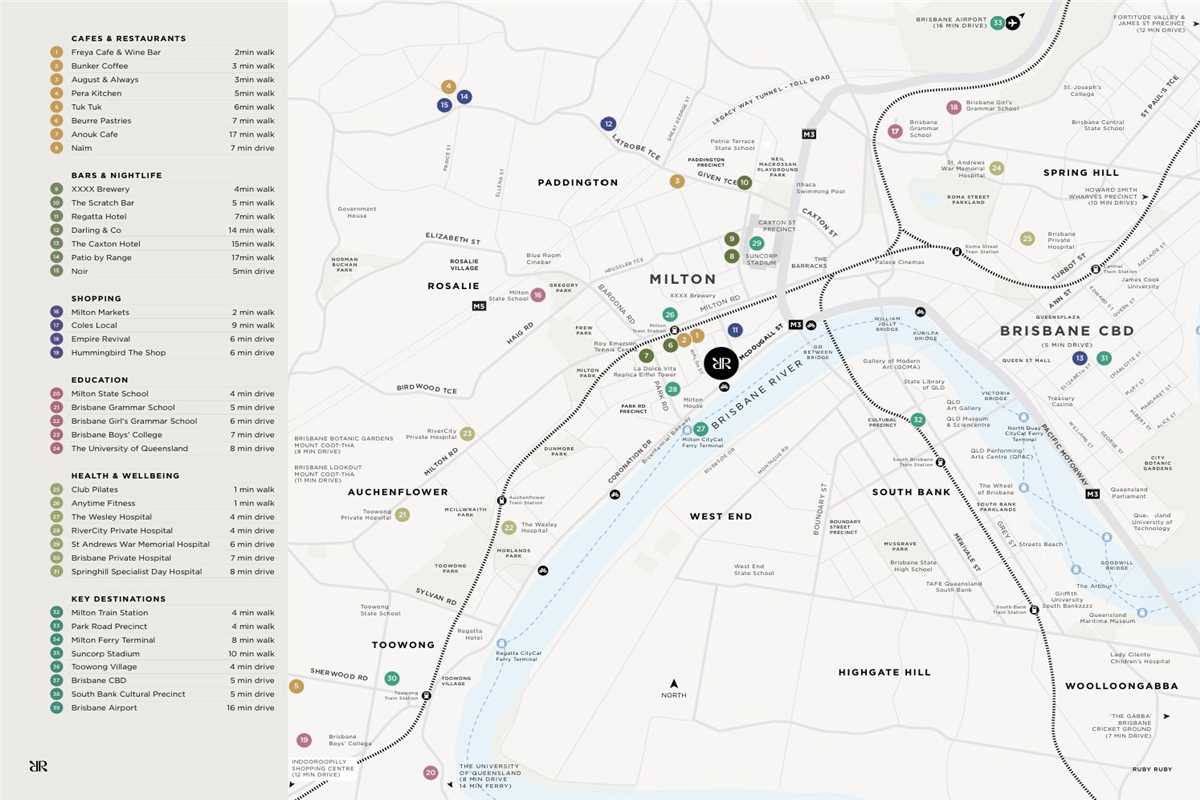Viewport: 1200px width, 800px height.
Task: Click map marker 28 near Milton House
Action: (x=673, y=389)
